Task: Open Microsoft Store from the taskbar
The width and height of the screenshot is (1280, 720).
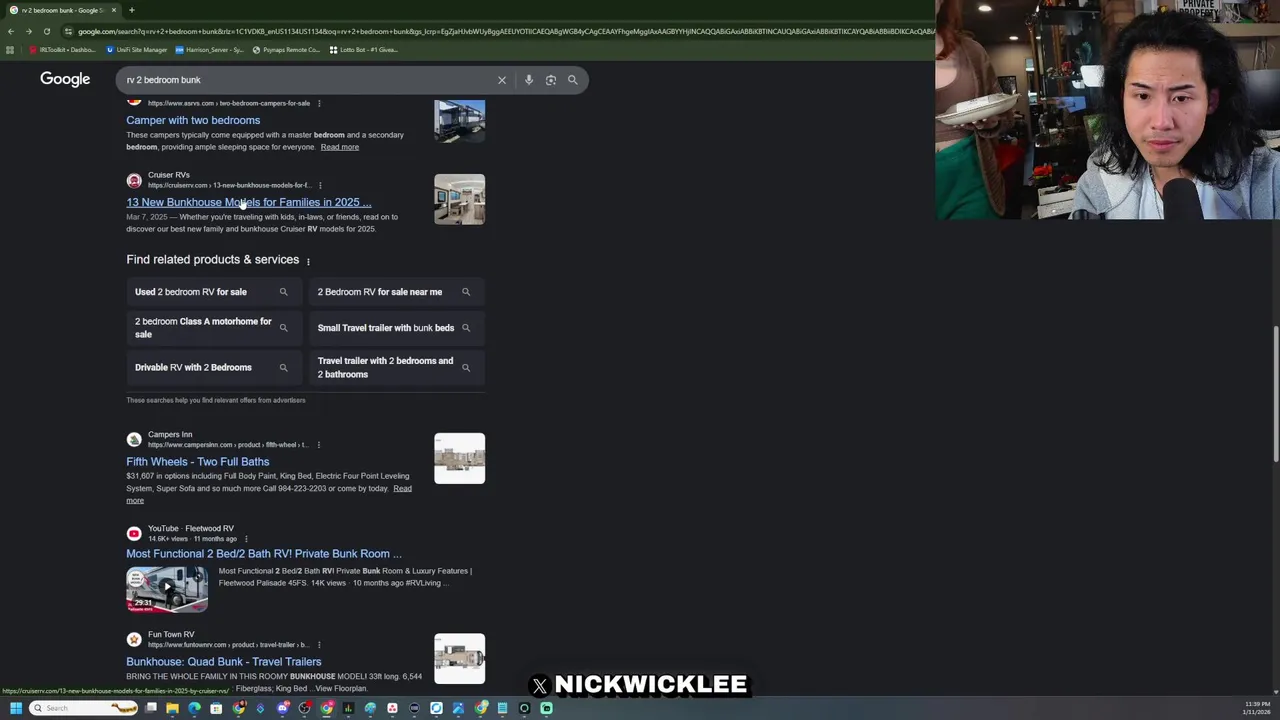Action: pos(216,708)
